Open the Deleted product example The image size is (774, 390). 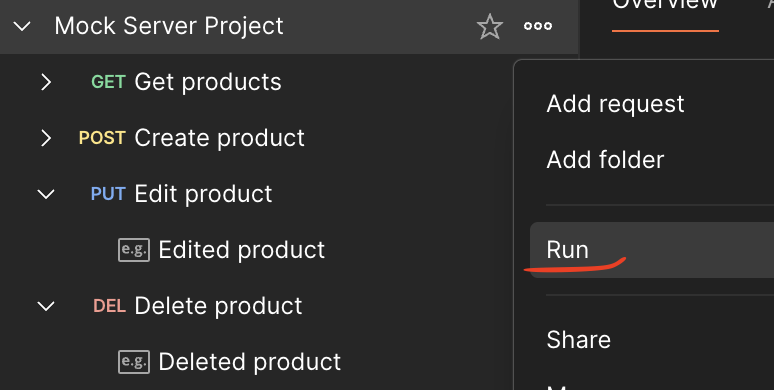[249, 362]
